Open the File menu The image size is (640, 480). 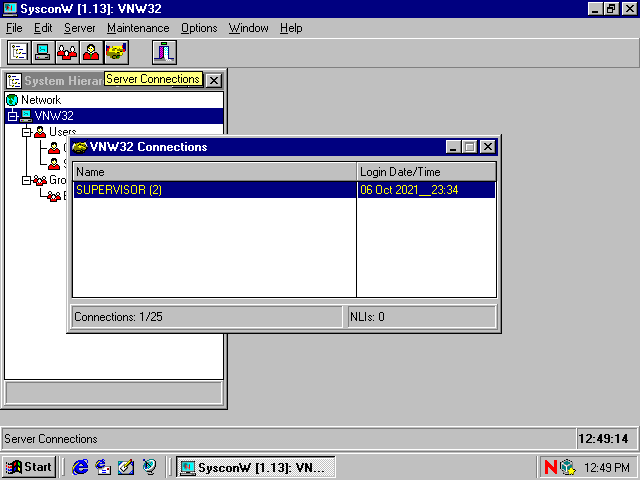pos(14,28)
